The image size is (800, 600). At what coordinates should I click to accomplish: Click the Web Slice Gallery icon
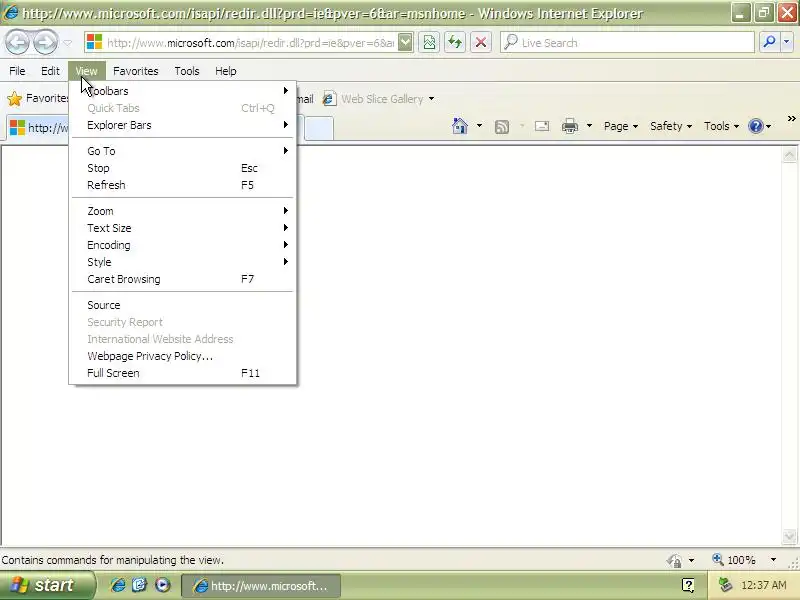[x=329, y=98]
